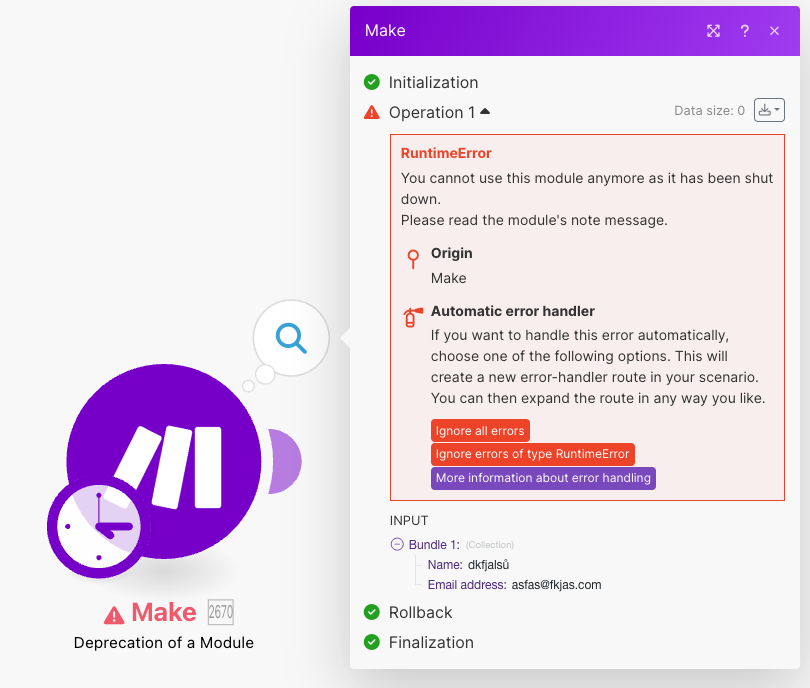Open the download output bundles dropdown
This screenshot has height=688, width=810.
769,110
